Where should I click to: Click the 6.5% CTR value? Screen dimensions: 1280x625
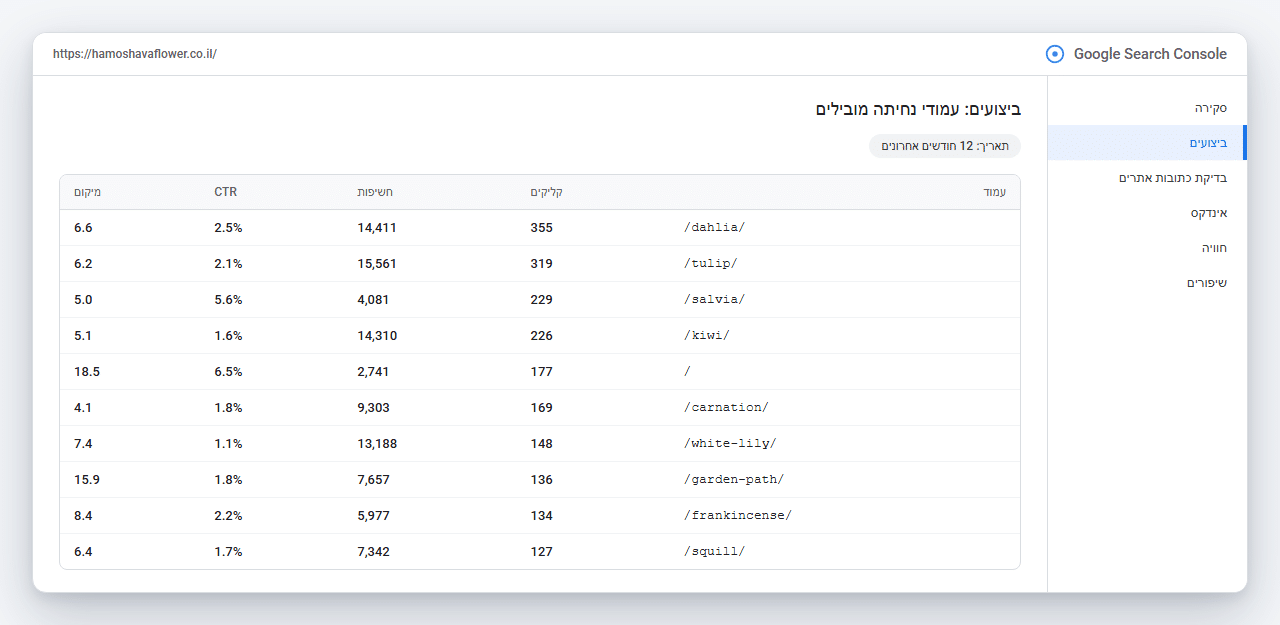click(x=228, y=372)
